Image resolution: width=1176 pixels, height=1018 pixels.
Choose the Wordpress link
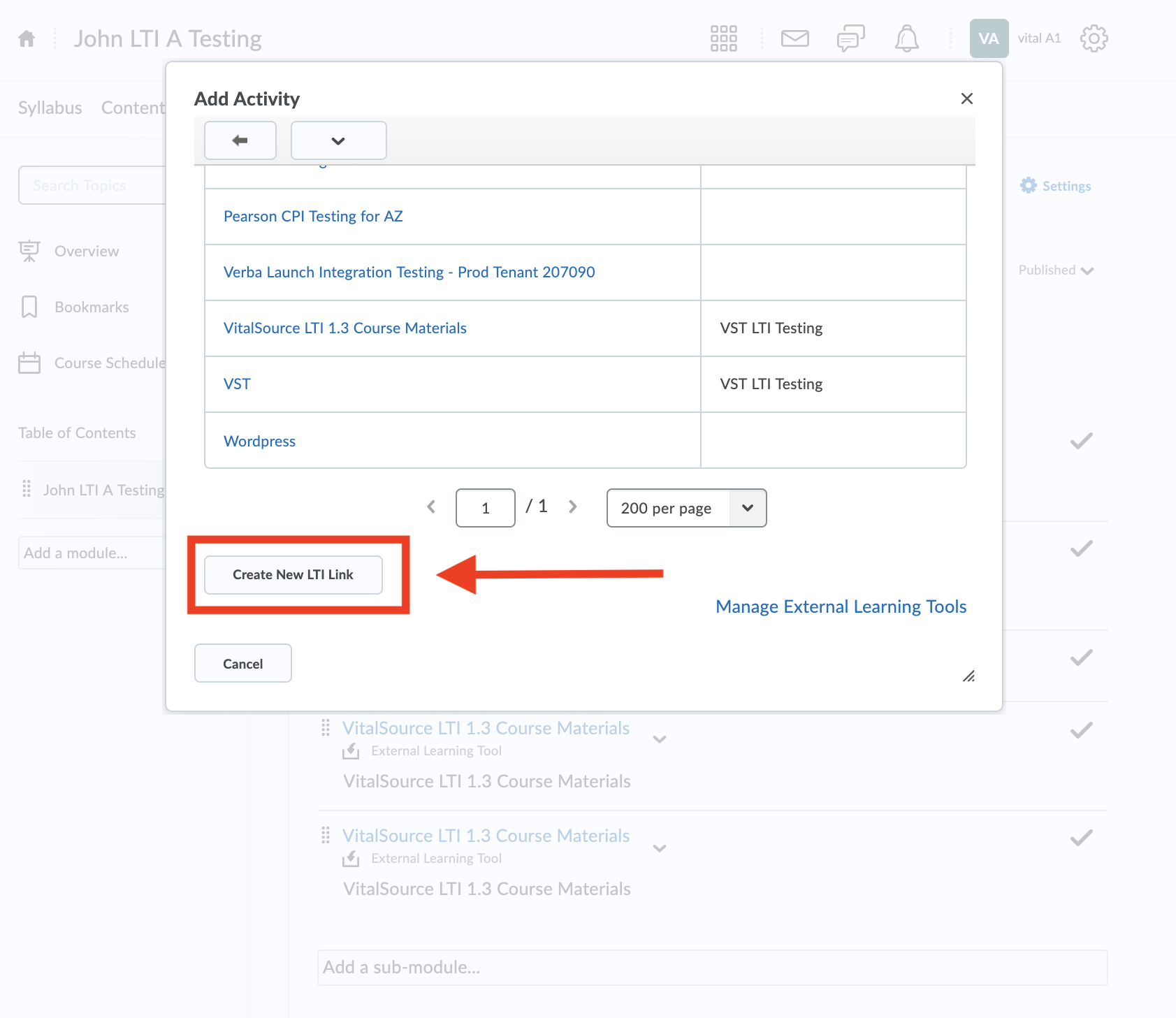(259, 442)
